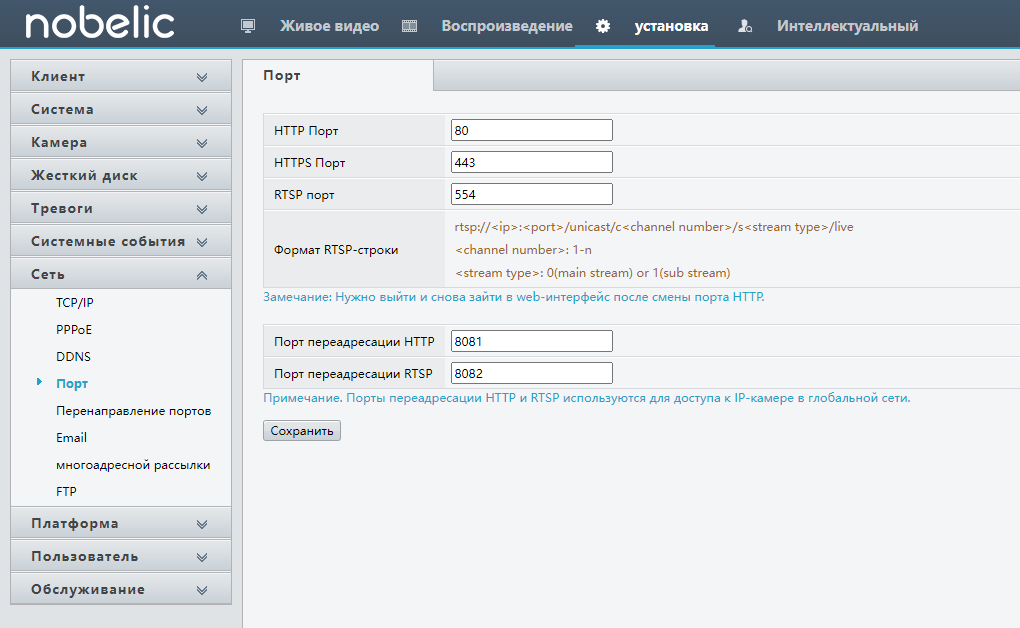
Task: Expand the Камера section
Action: pos(121,143)
